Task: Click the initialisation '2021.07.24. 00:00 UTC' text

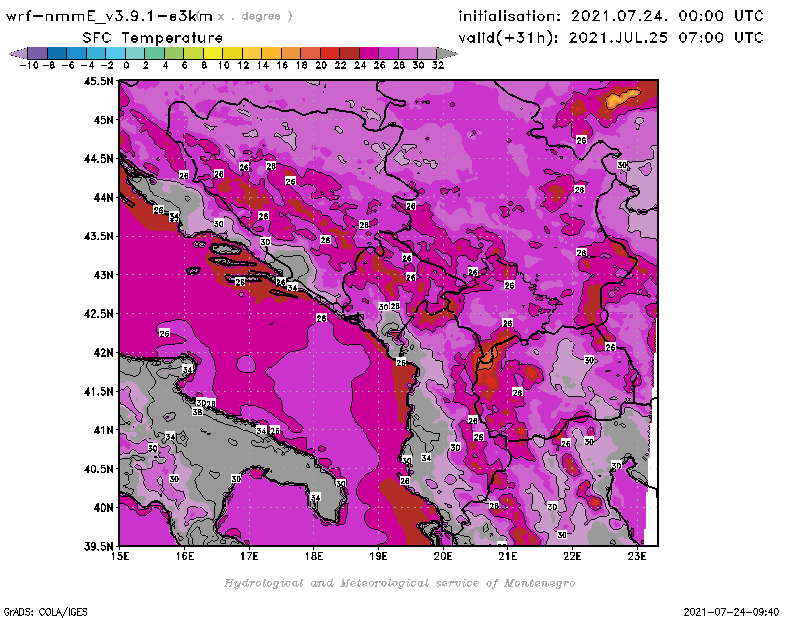Action: 667,16
